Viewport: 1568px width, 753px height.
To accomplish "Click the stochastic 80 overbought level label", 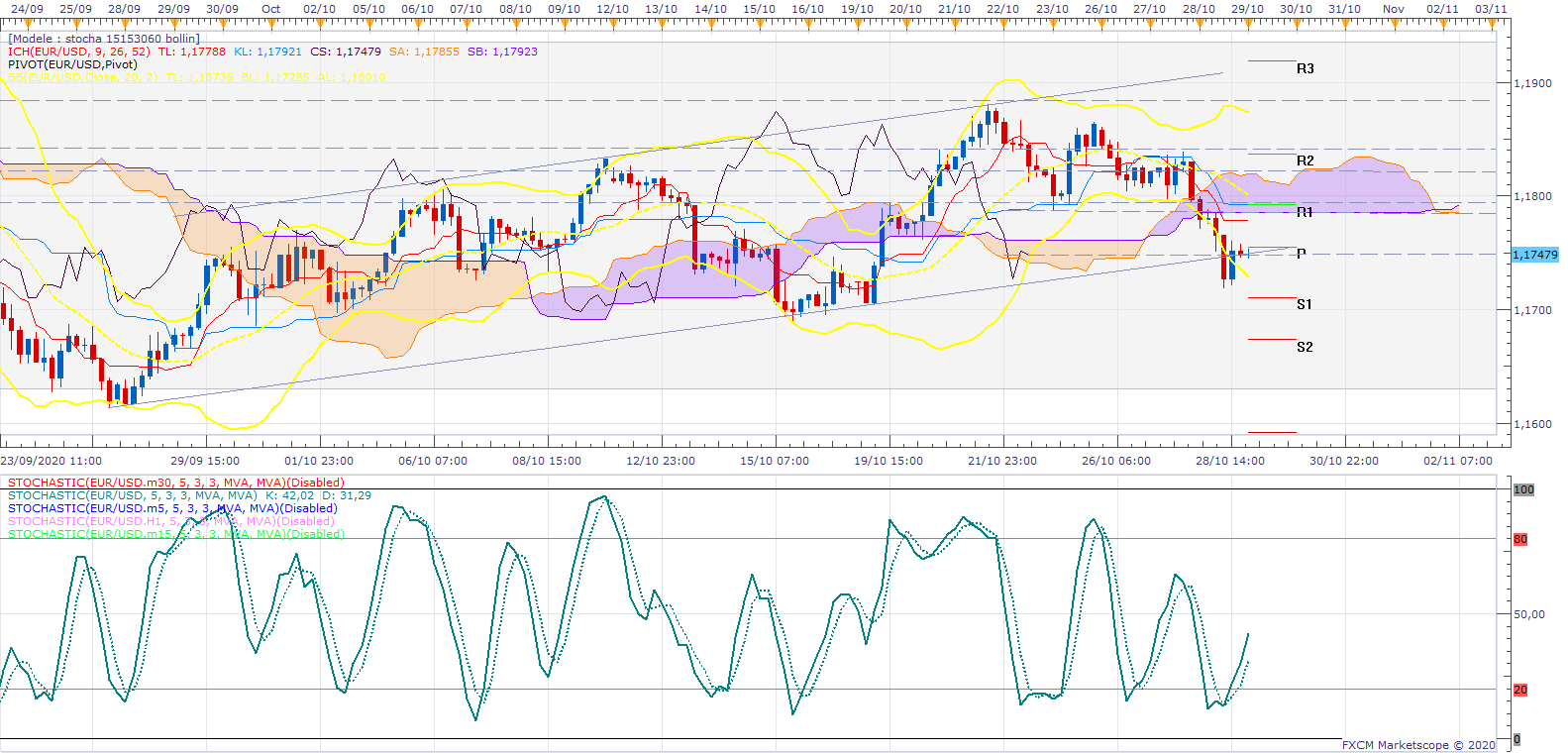I will pos(1520,539).
